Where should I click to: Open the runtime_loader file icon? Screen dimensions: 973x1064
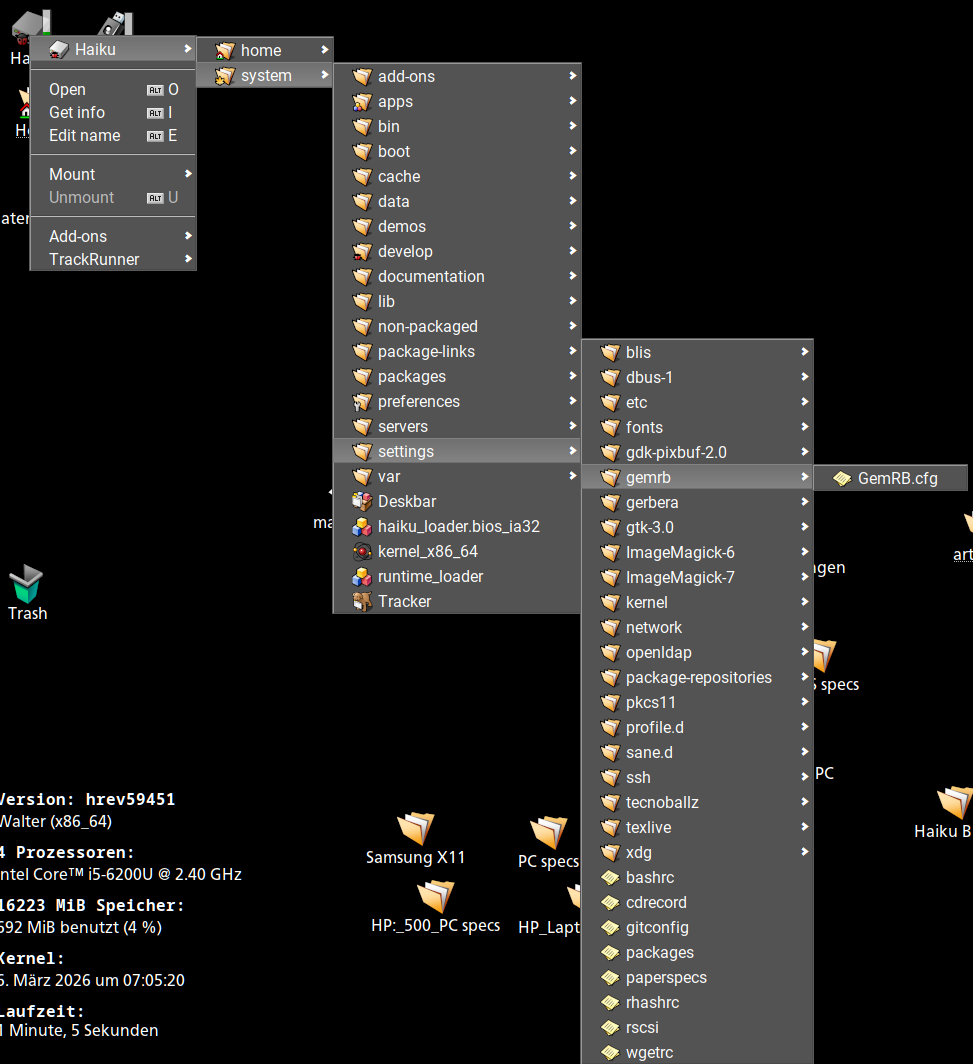pyautogui.click(x=362, y=577)
